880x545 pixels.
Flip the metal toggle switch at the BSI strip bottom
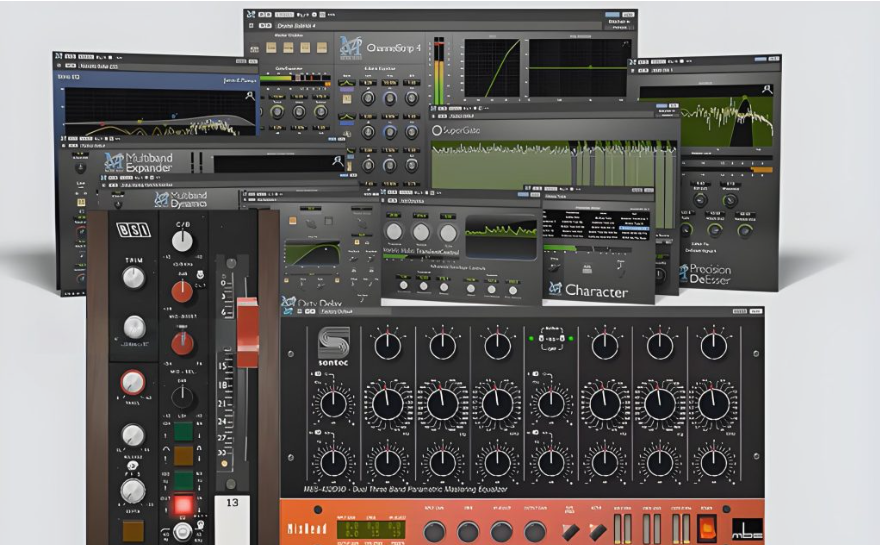[181, 530]
